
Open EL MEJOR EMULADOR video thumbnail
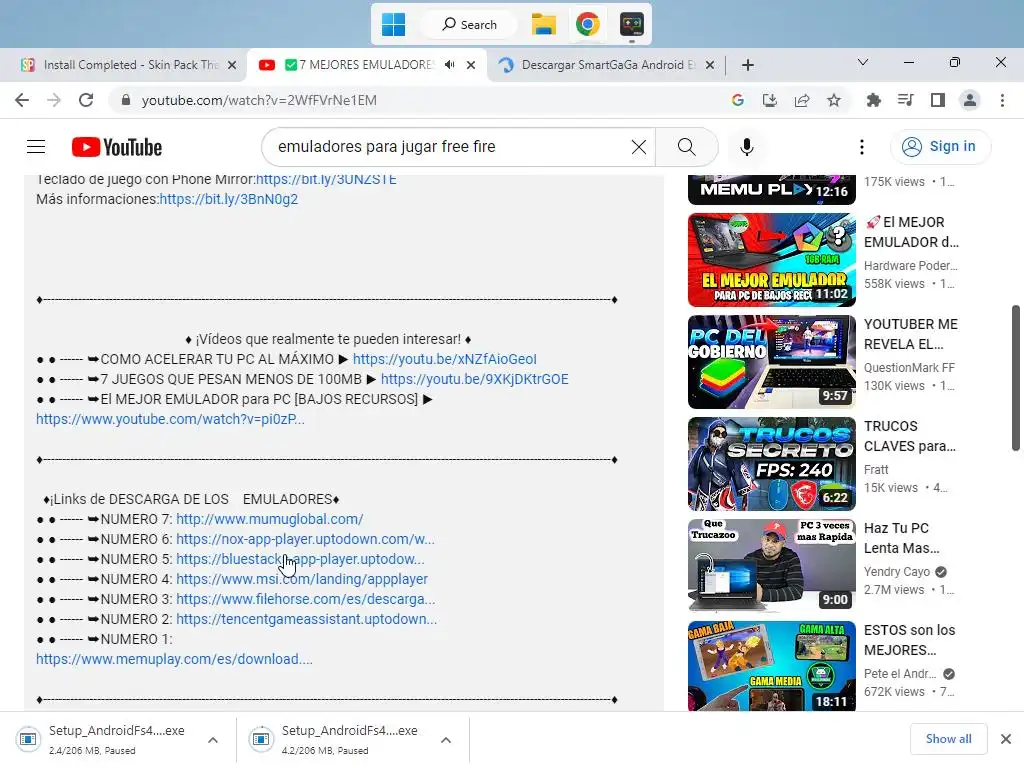tap(771, 260)
